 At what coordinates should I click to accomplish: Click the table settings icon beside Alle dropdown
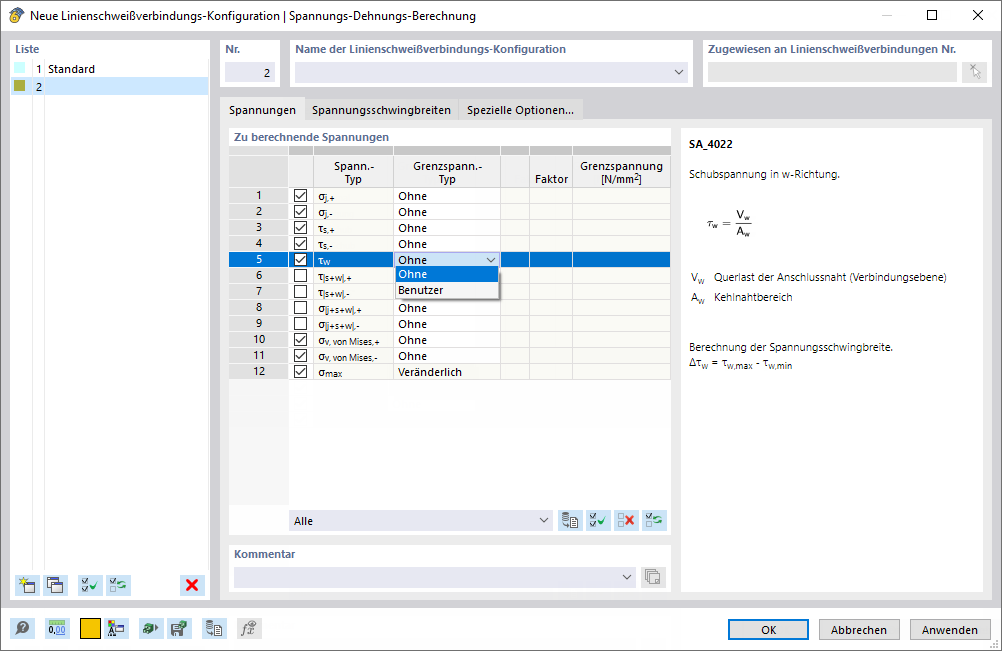(570, 521)
